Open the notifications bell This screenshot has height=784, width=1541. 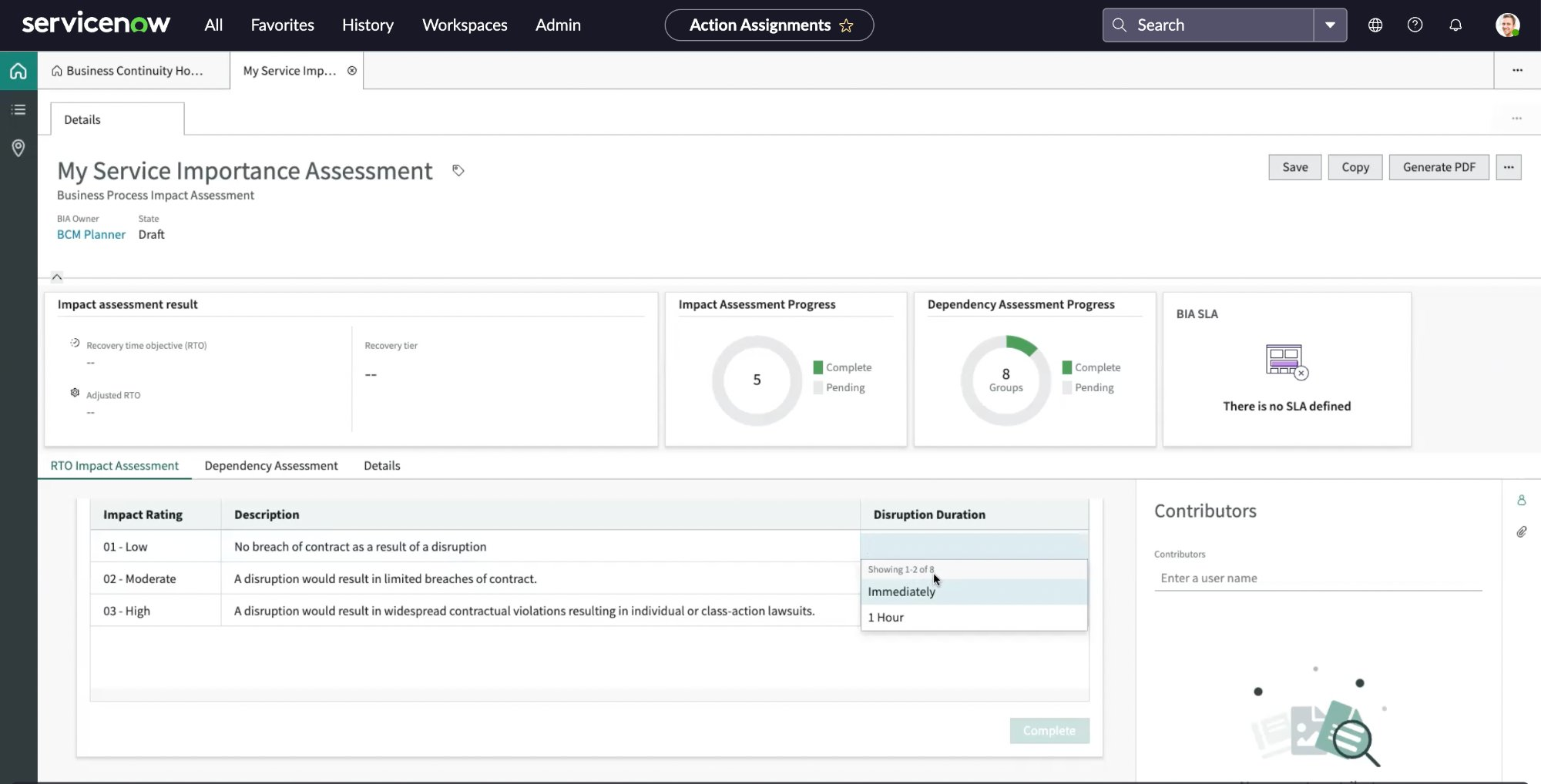coord(1455,25)
